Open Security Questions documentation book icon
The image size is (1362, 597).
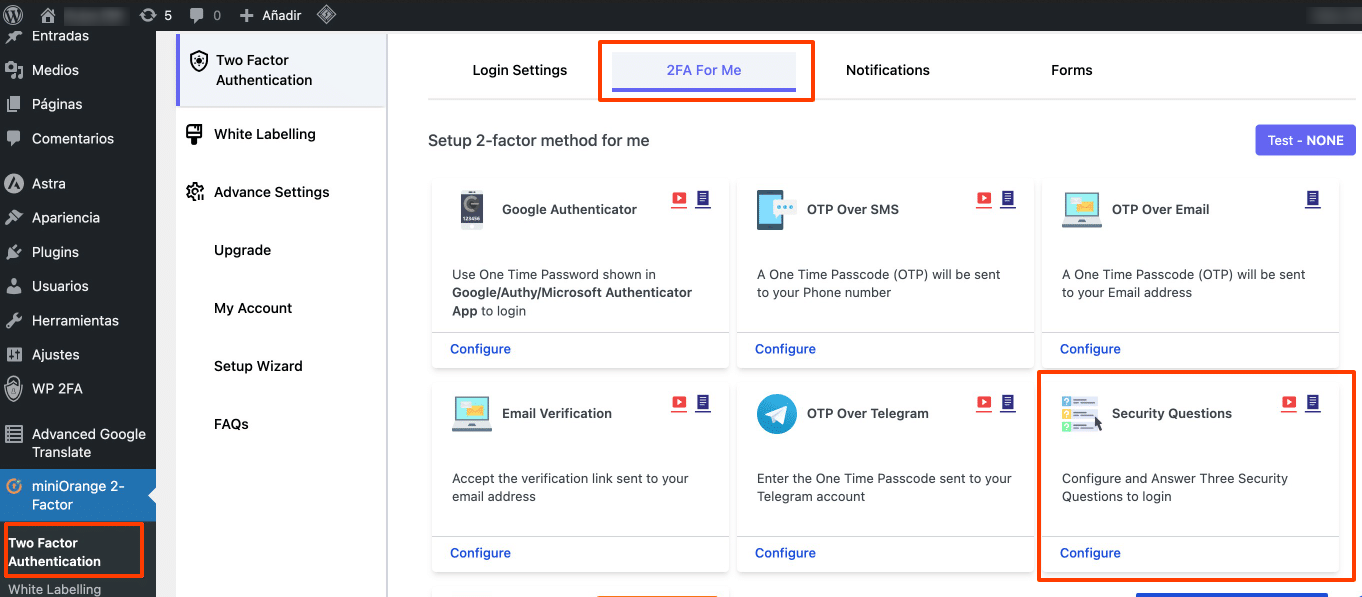point(1313,403)
